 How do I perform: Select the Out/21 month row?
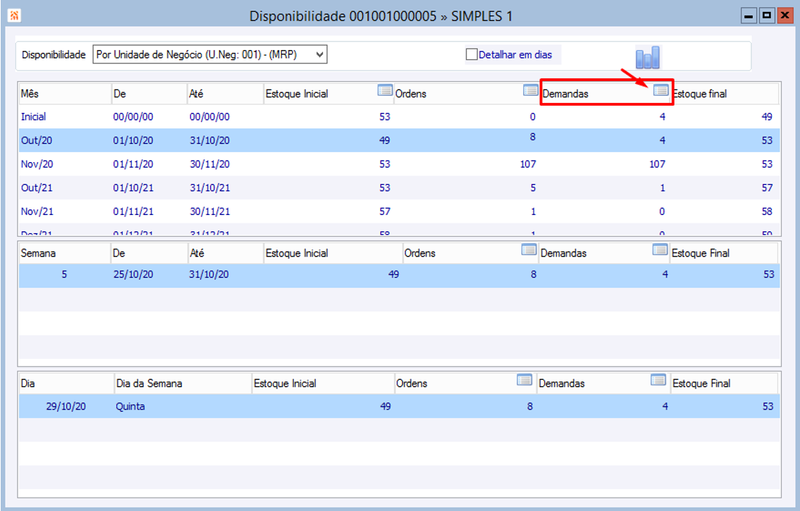click(399, 188)
